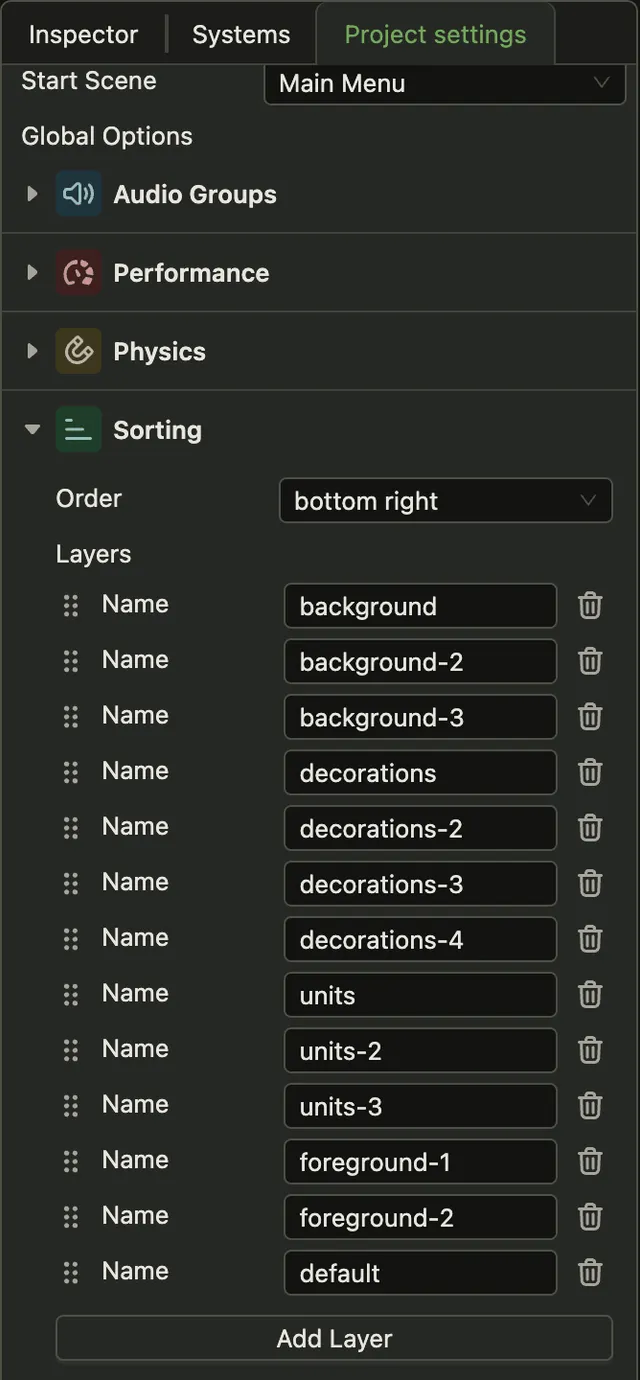Click the Physics heading label
Screen dimensions: 640x1380
[x=159, y=351]
